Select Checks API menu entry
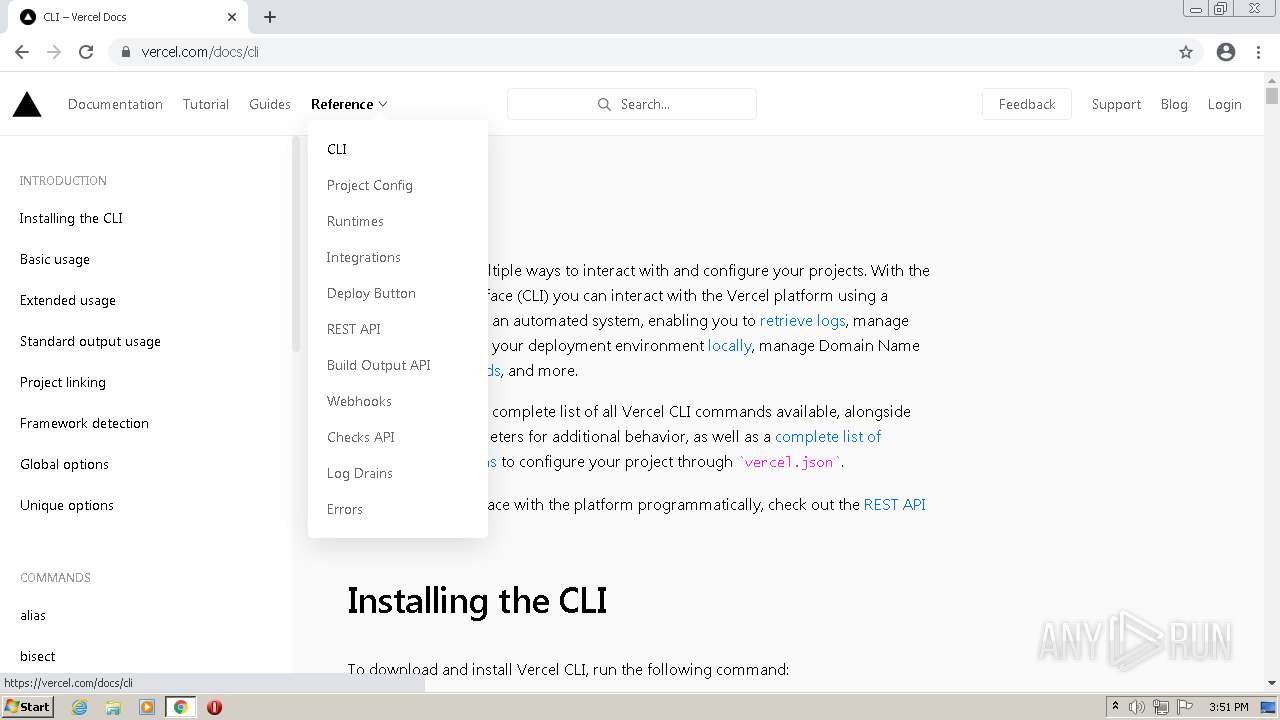 pos(361,437)
